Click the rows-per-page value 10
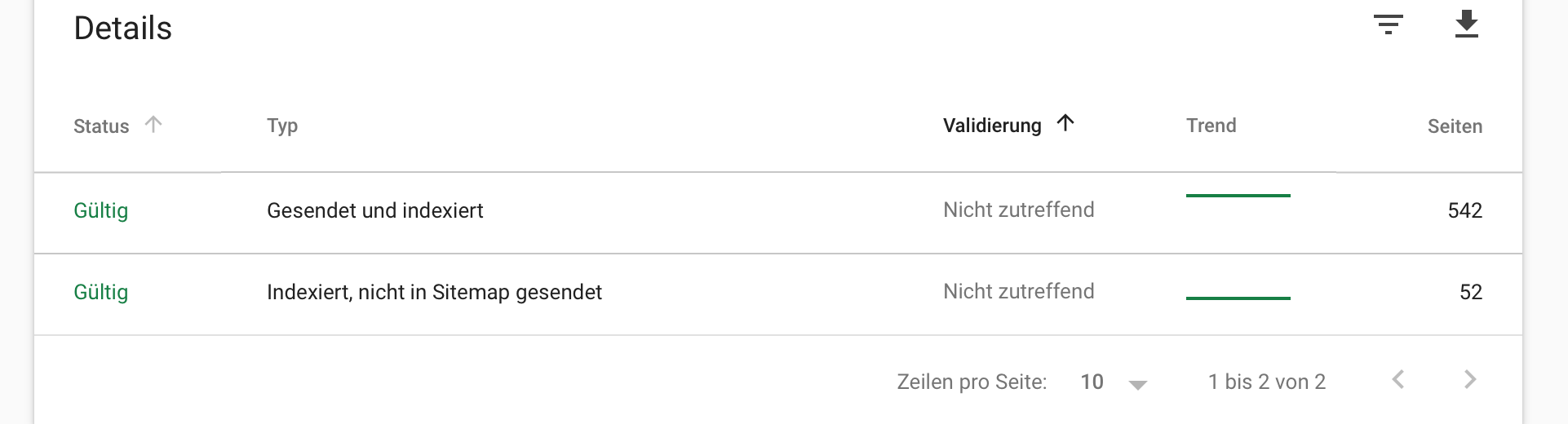The height and width of the screenshot is (424, 1568). (x=1092, y=382)
